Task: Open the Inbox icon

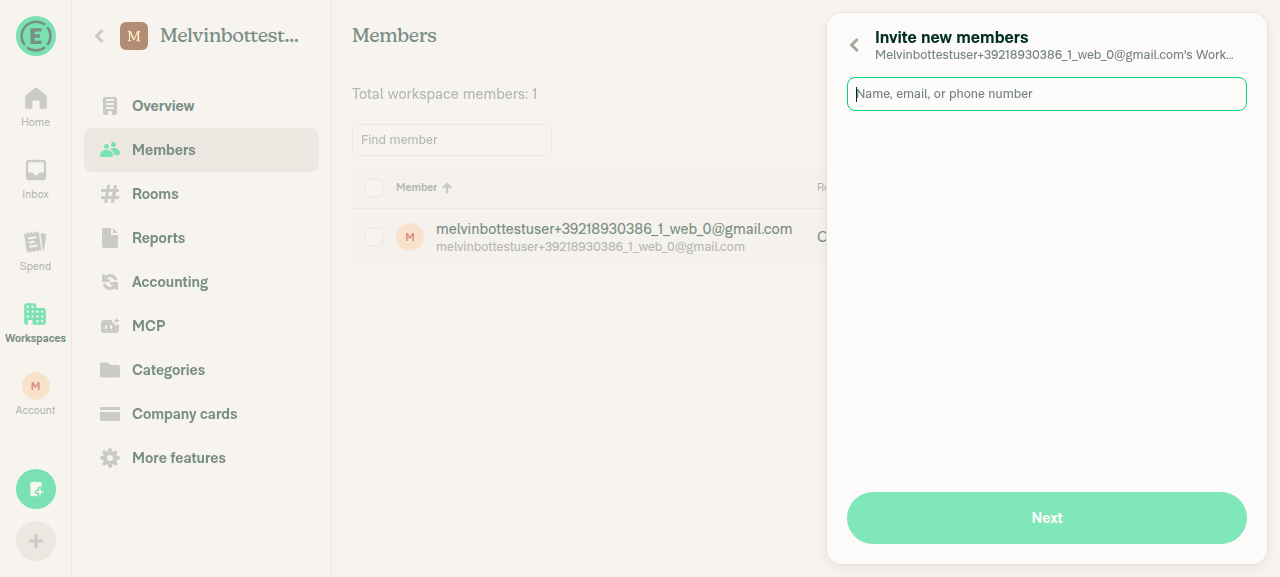Action: click(x=36, y=170)
